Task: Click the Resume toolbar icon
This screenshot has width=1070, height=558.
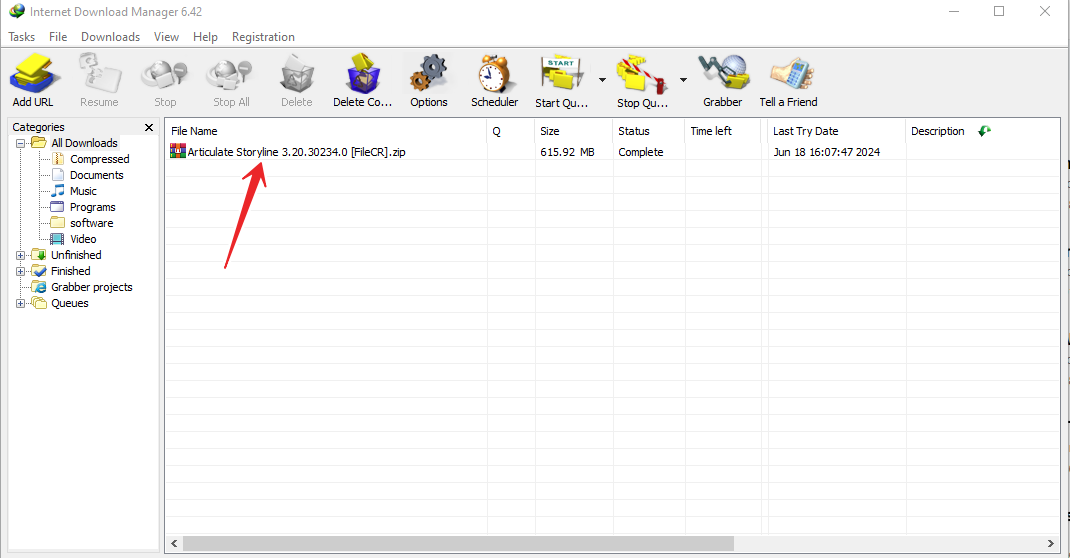Action: (x=100, y=74)
